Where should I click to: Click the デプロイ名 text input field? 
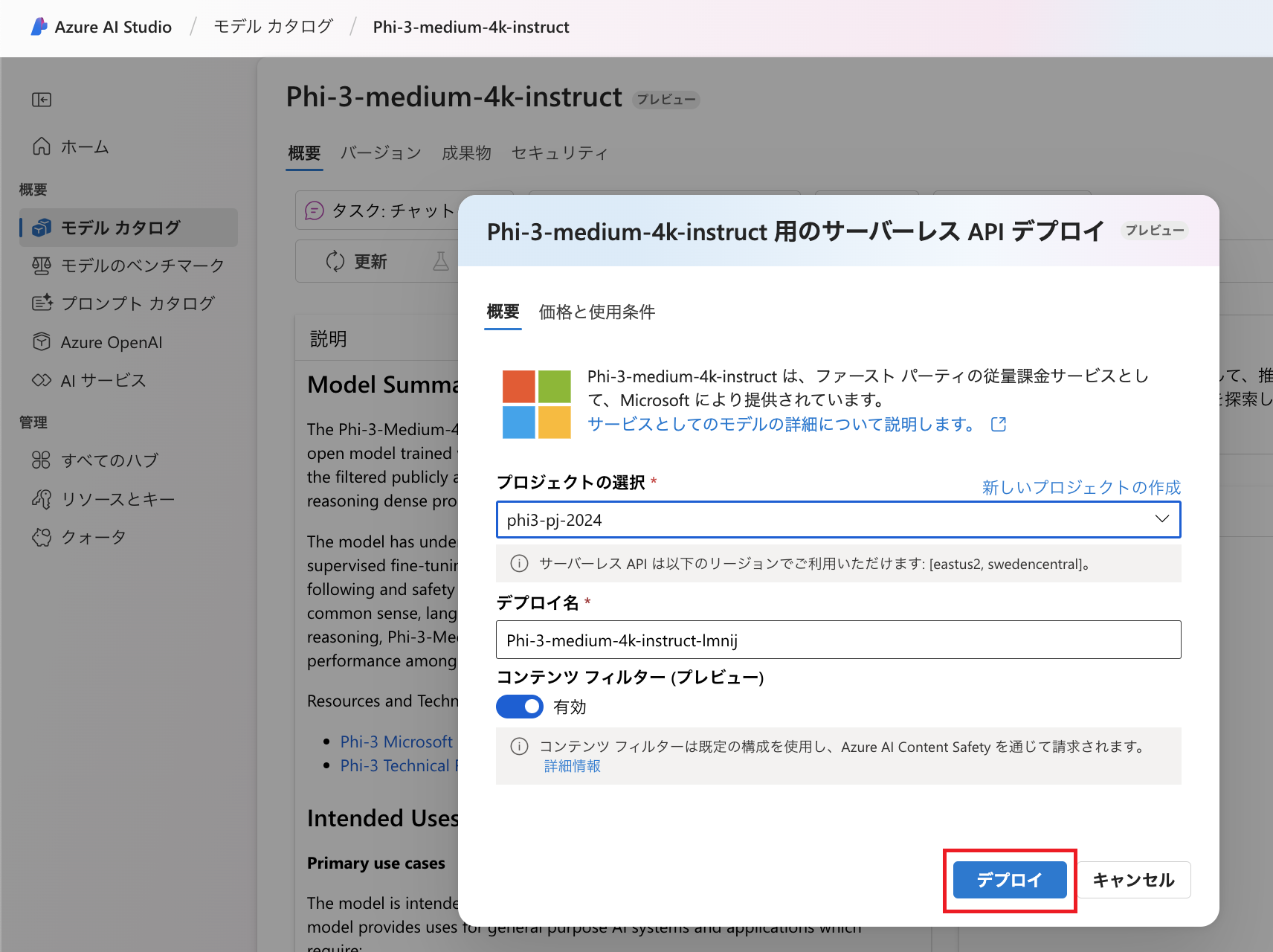pos(837,640)
